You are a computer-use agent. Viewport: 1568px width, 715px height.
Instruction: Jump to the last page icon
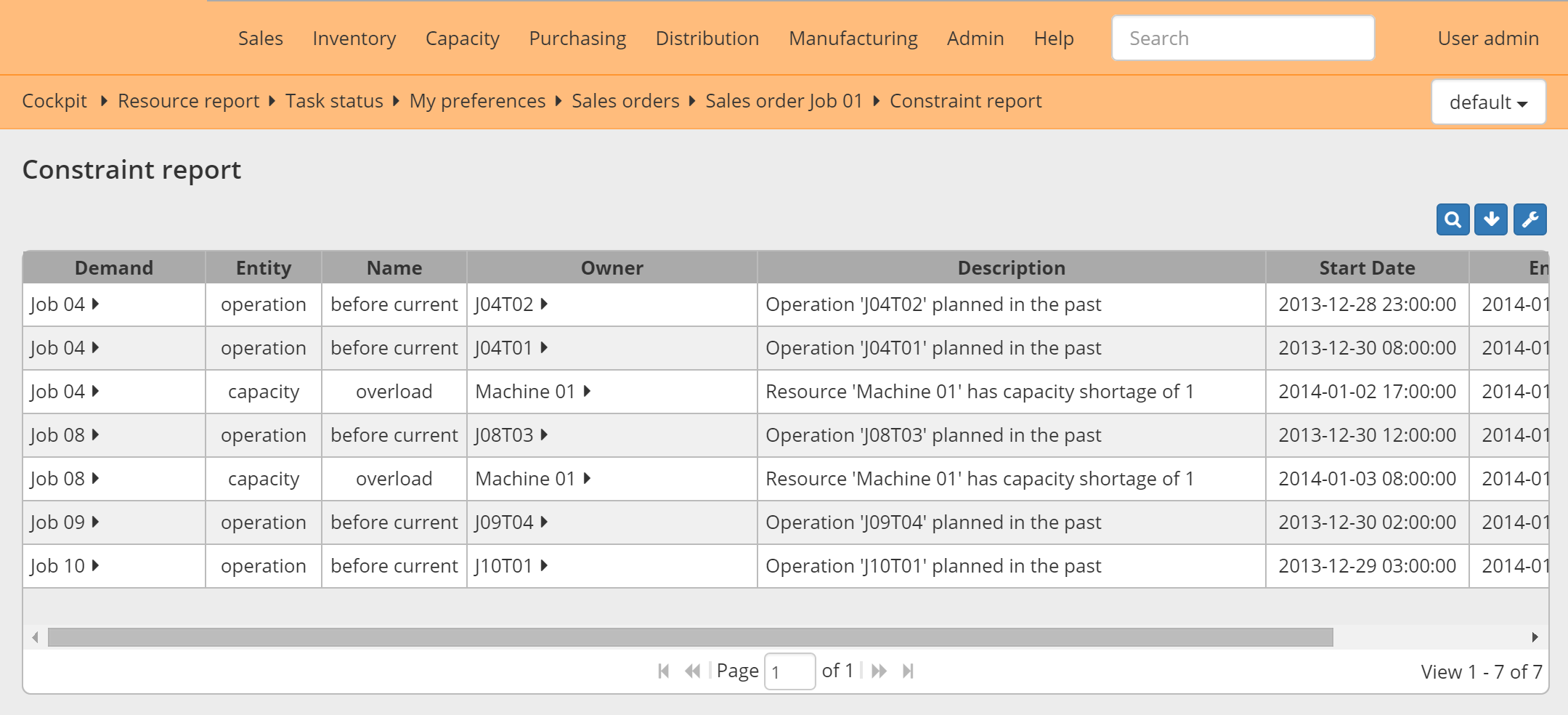coord(909,670)
